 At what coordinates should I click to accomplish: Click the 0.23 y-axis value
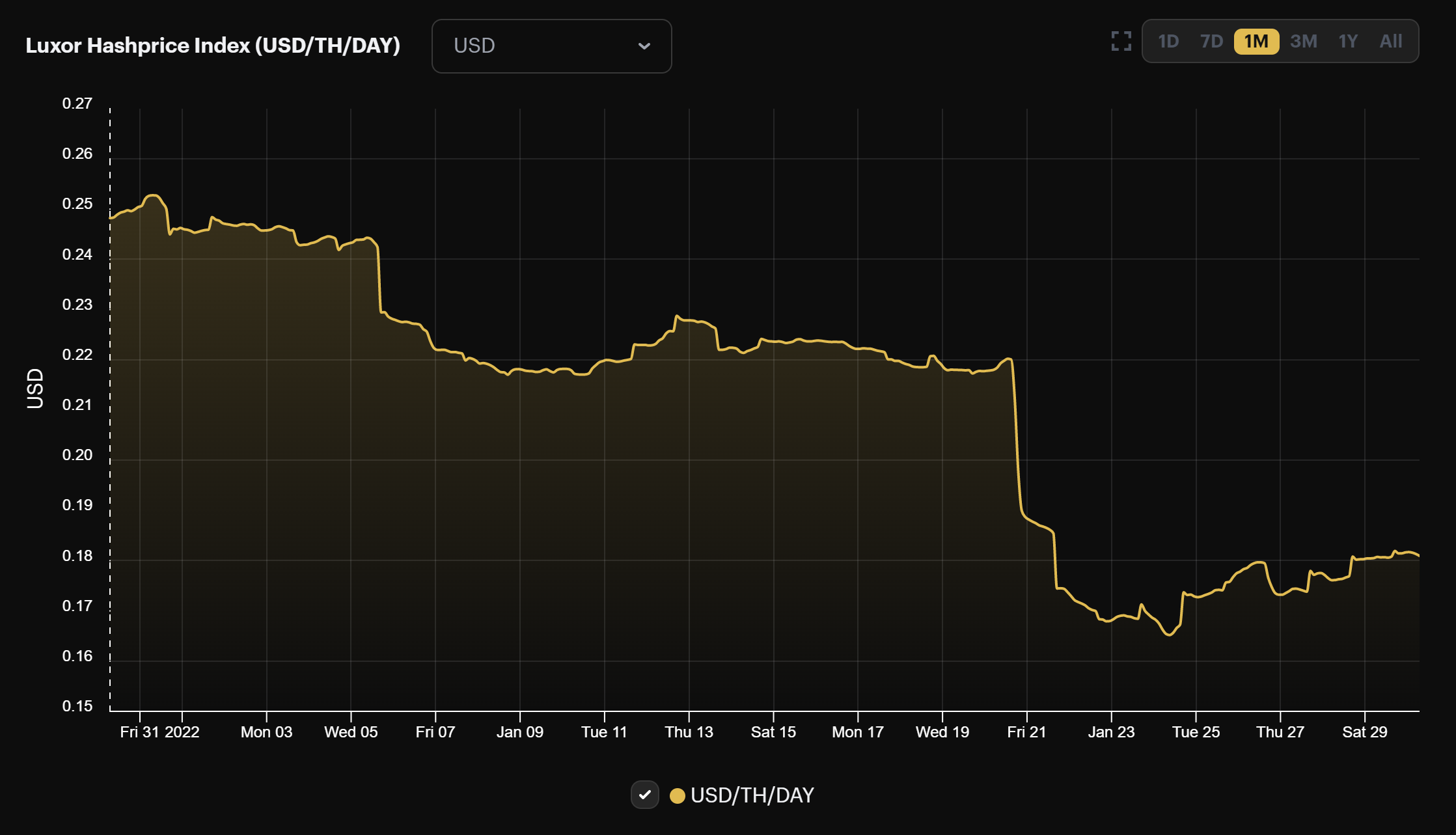tap(77, 305)
